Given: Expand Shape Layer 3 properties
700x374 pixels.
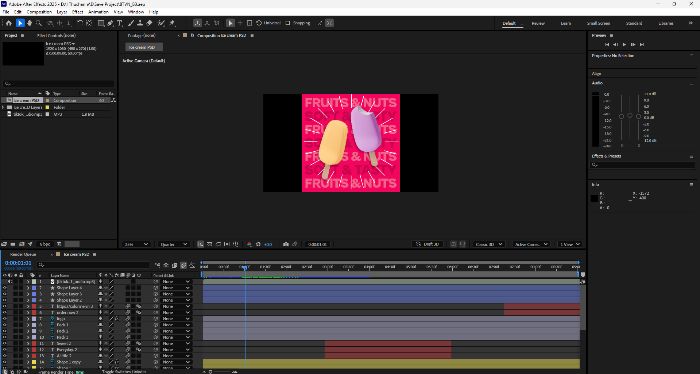Looking at the screenshot, I should pyautogui.click(x=28, y=294).
